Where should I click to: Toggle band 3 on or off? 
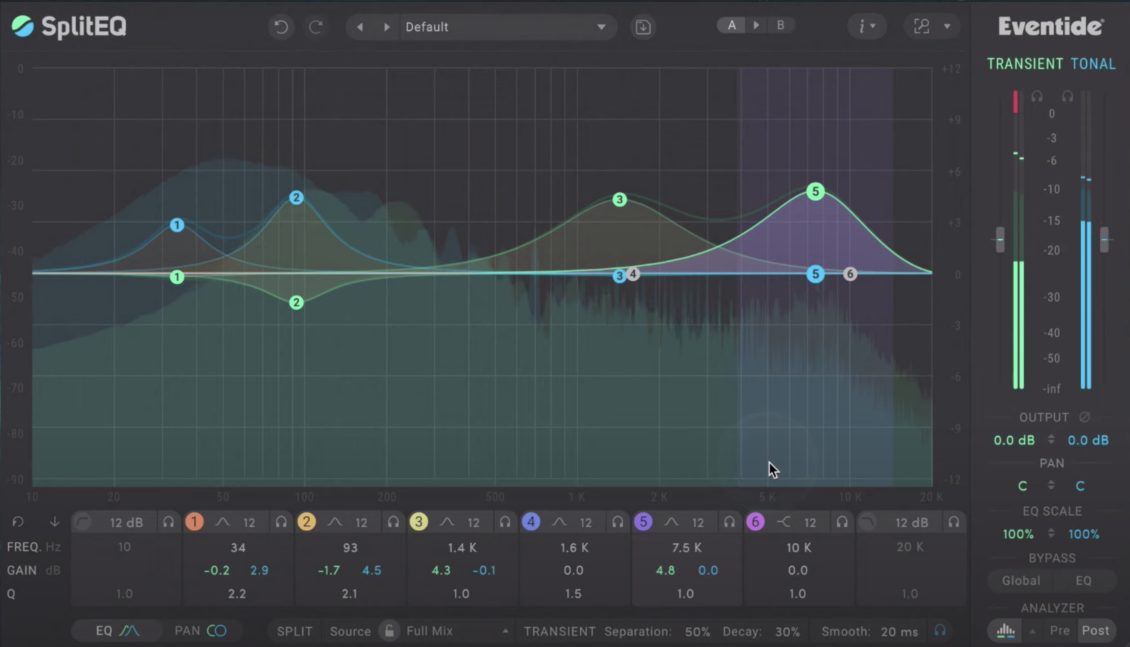419,522
